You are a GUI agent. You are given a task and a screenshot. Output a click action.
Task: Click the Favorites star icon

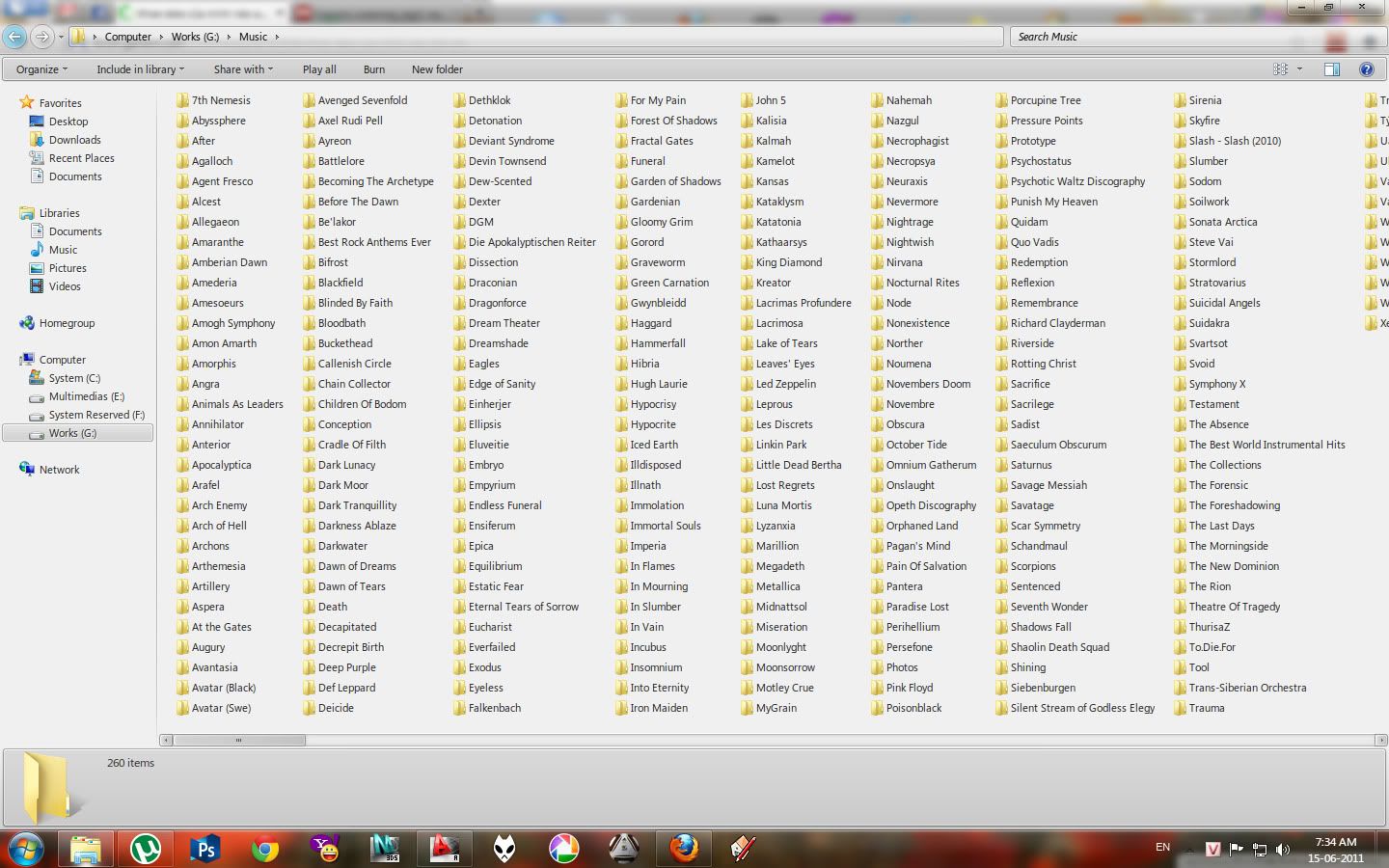click(27, 102)
